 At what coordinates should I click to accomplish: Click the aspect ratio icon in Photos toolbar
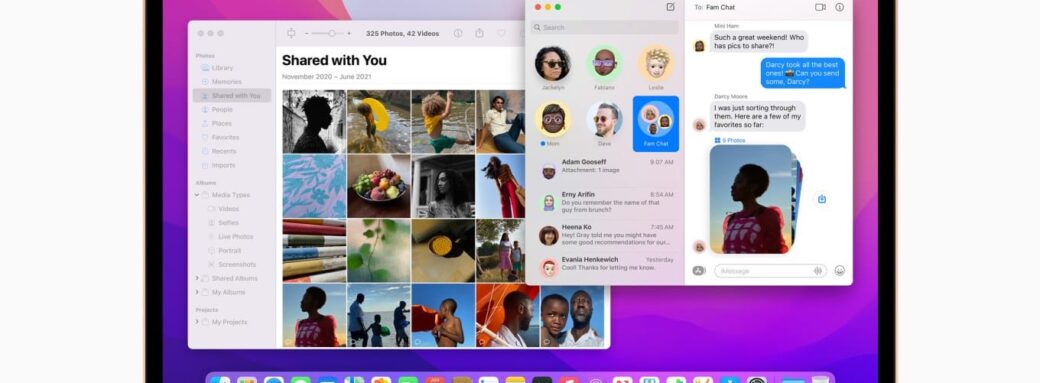tap(291, 33)
